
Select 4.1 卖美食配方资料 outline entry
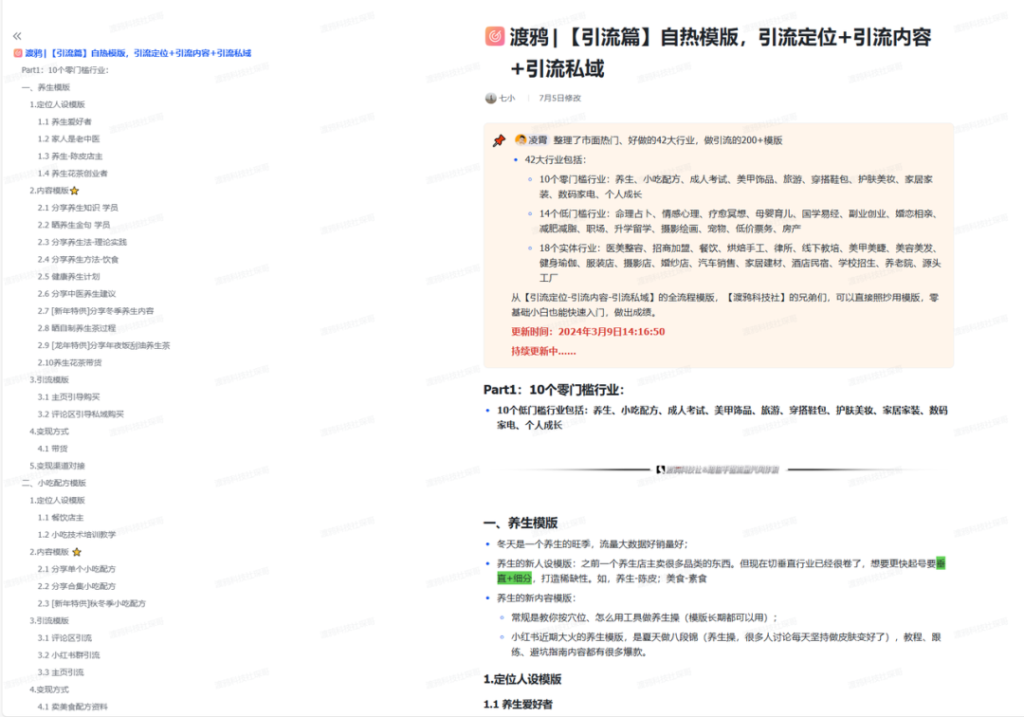[x=72, y=705]
